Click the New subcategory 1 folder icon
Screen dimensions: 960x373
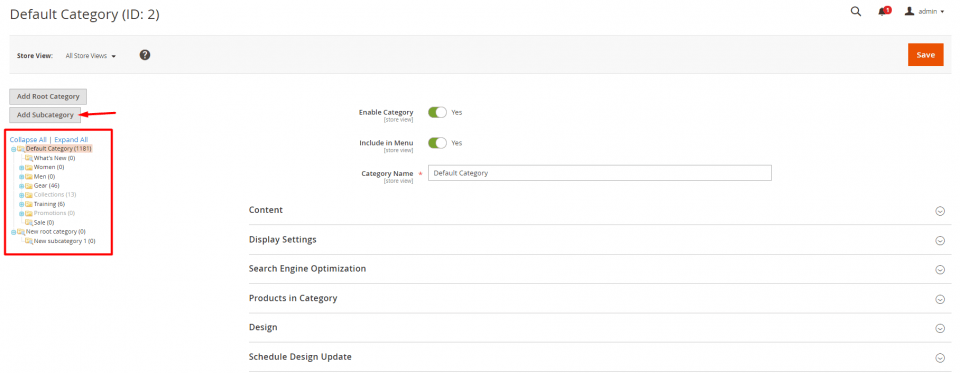point(29,241)
